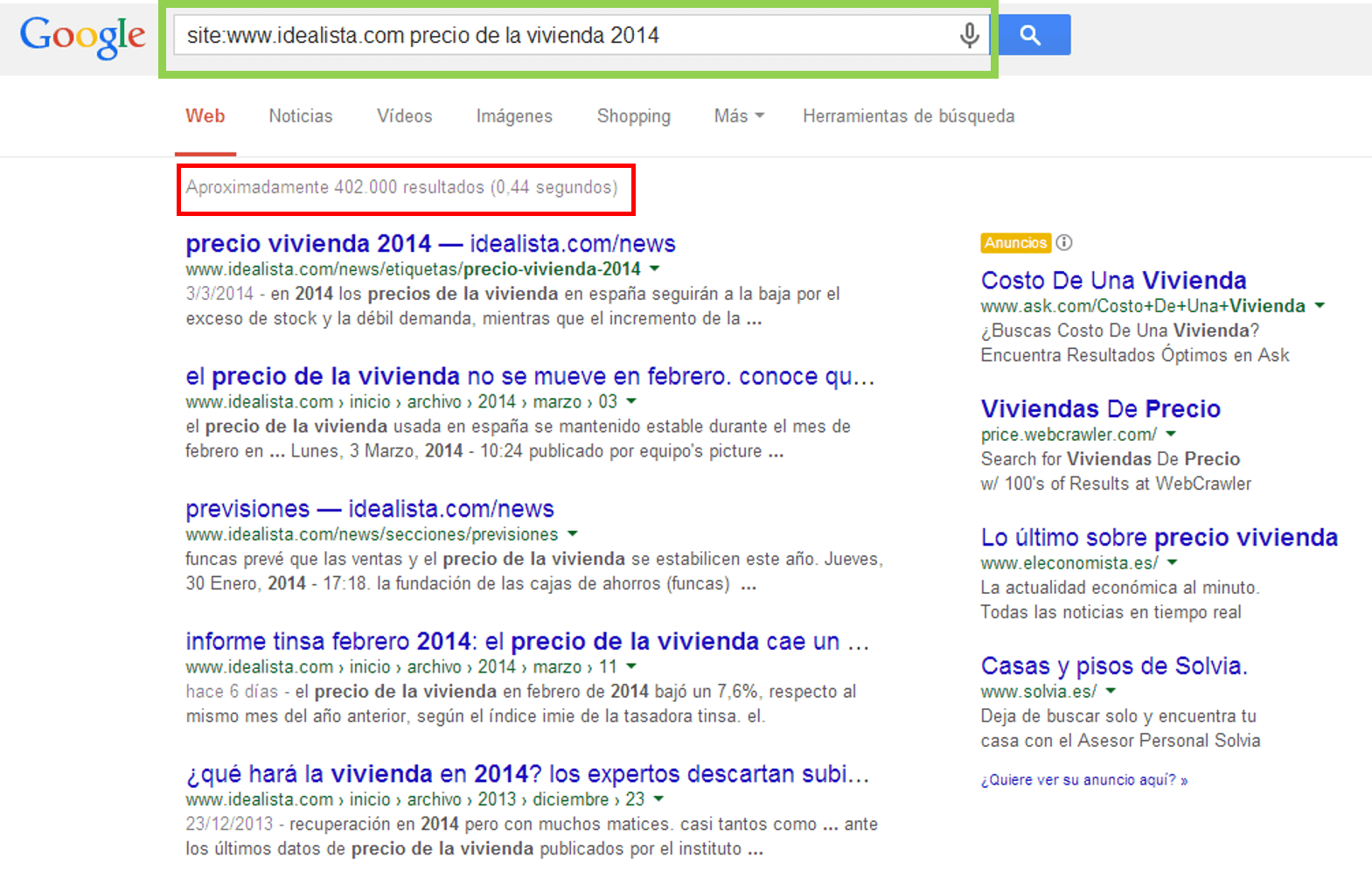This screenshot has width=1372, height=871.
Task: Click '¿Quiere ver su anuncio aquí?' link
Action: coord(1084,780)
